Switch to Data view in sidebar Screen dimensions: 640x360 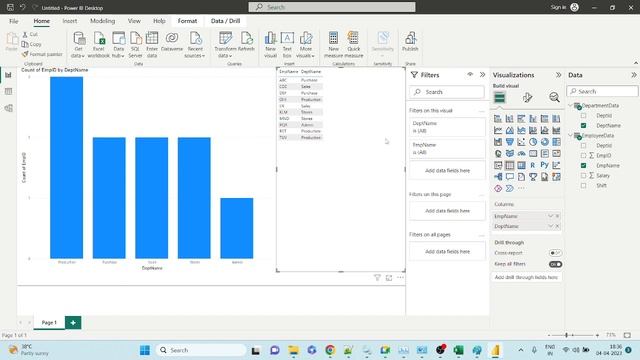click(8, 91)
